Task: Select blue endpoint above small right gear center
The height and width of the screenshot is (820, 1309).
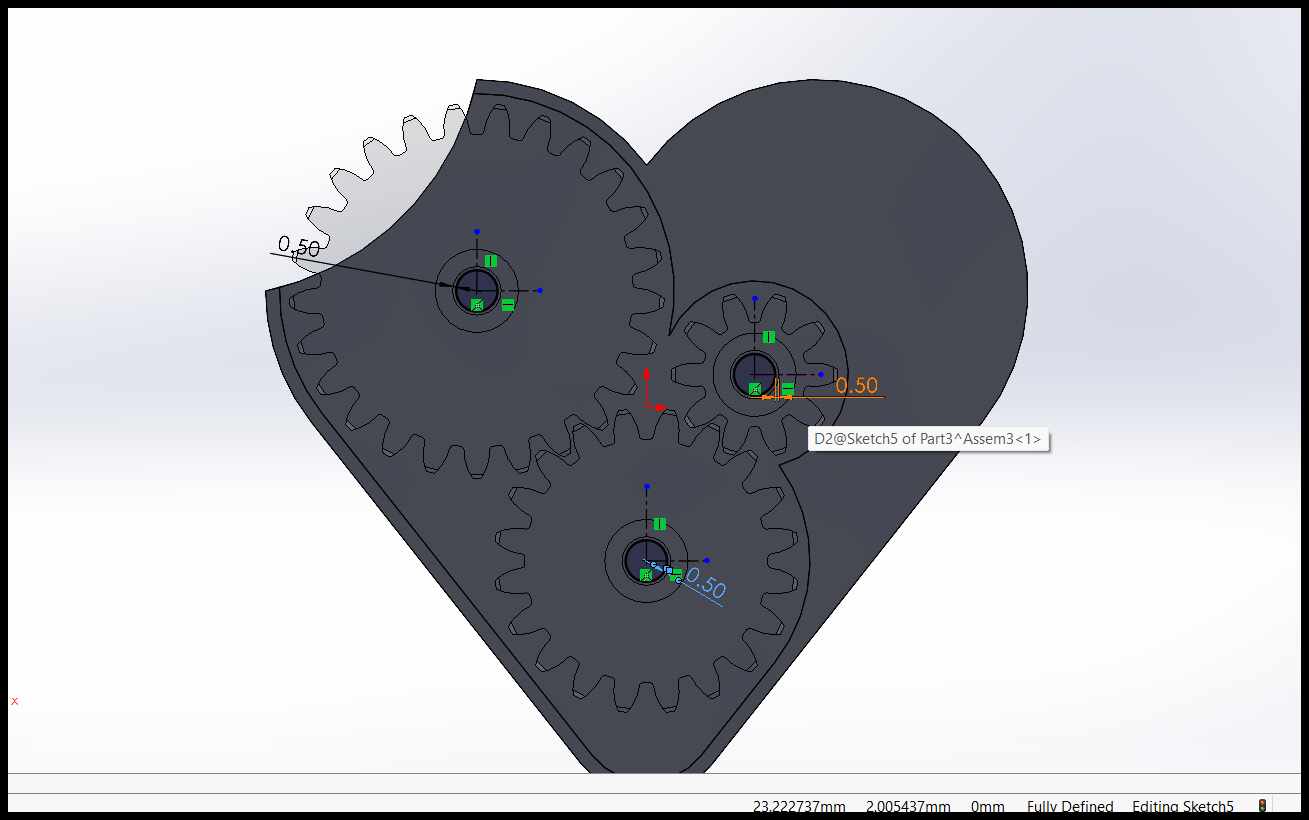Action: coord(754,299)
